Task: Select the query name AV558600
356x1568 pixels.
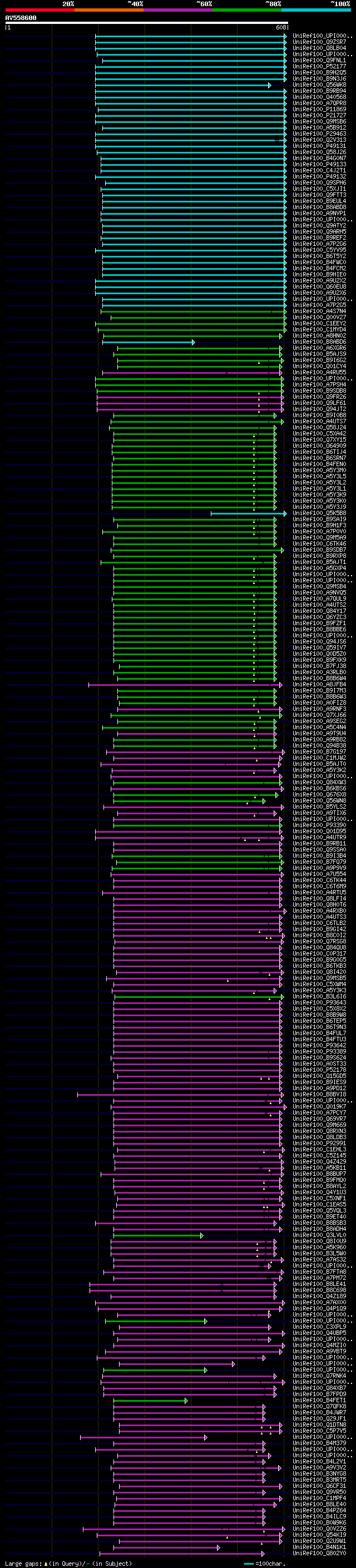Action: [x=21, y=18]
